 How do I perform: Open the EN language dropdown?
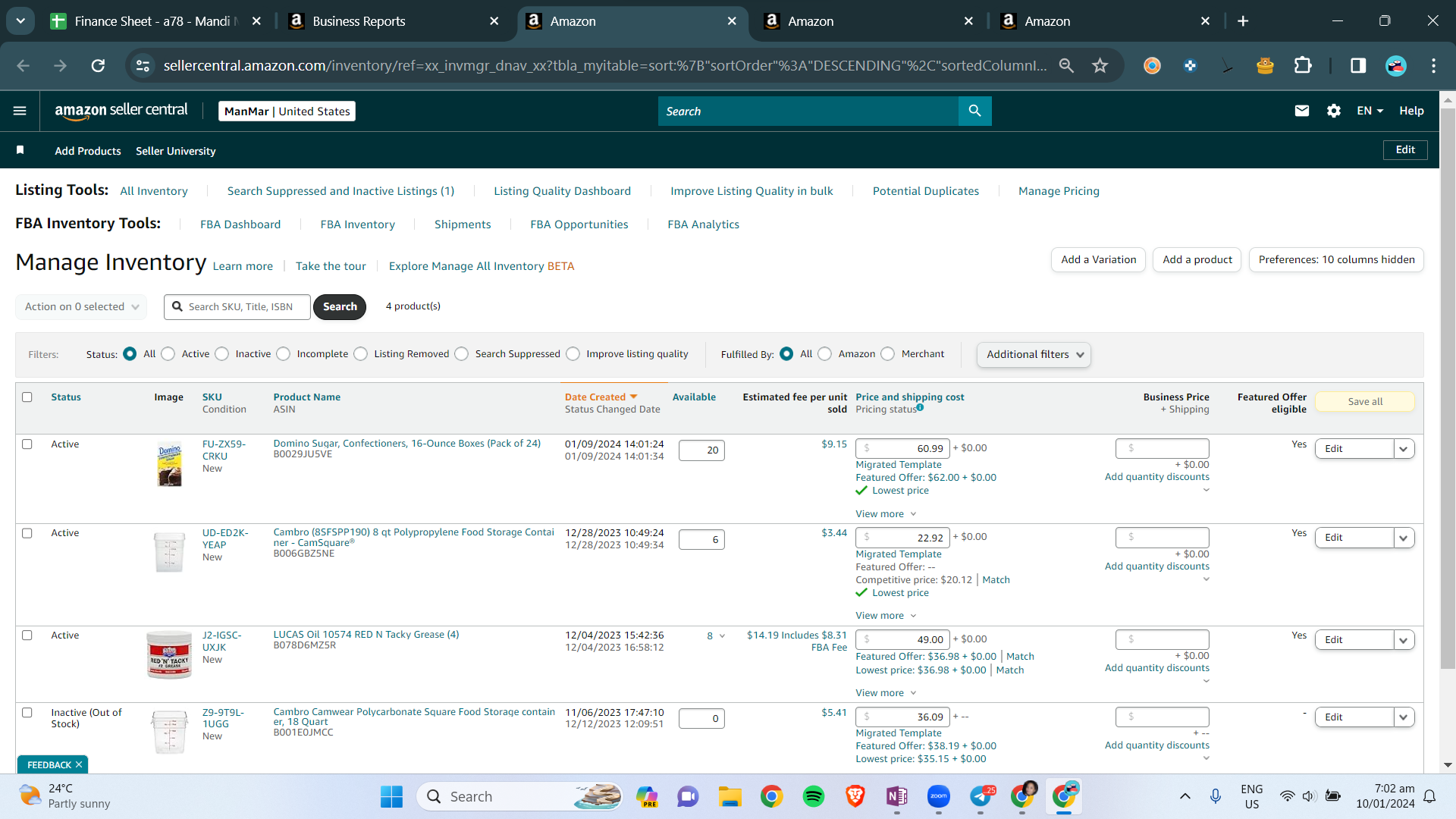pyautogui.click(x=1370, y=111)
